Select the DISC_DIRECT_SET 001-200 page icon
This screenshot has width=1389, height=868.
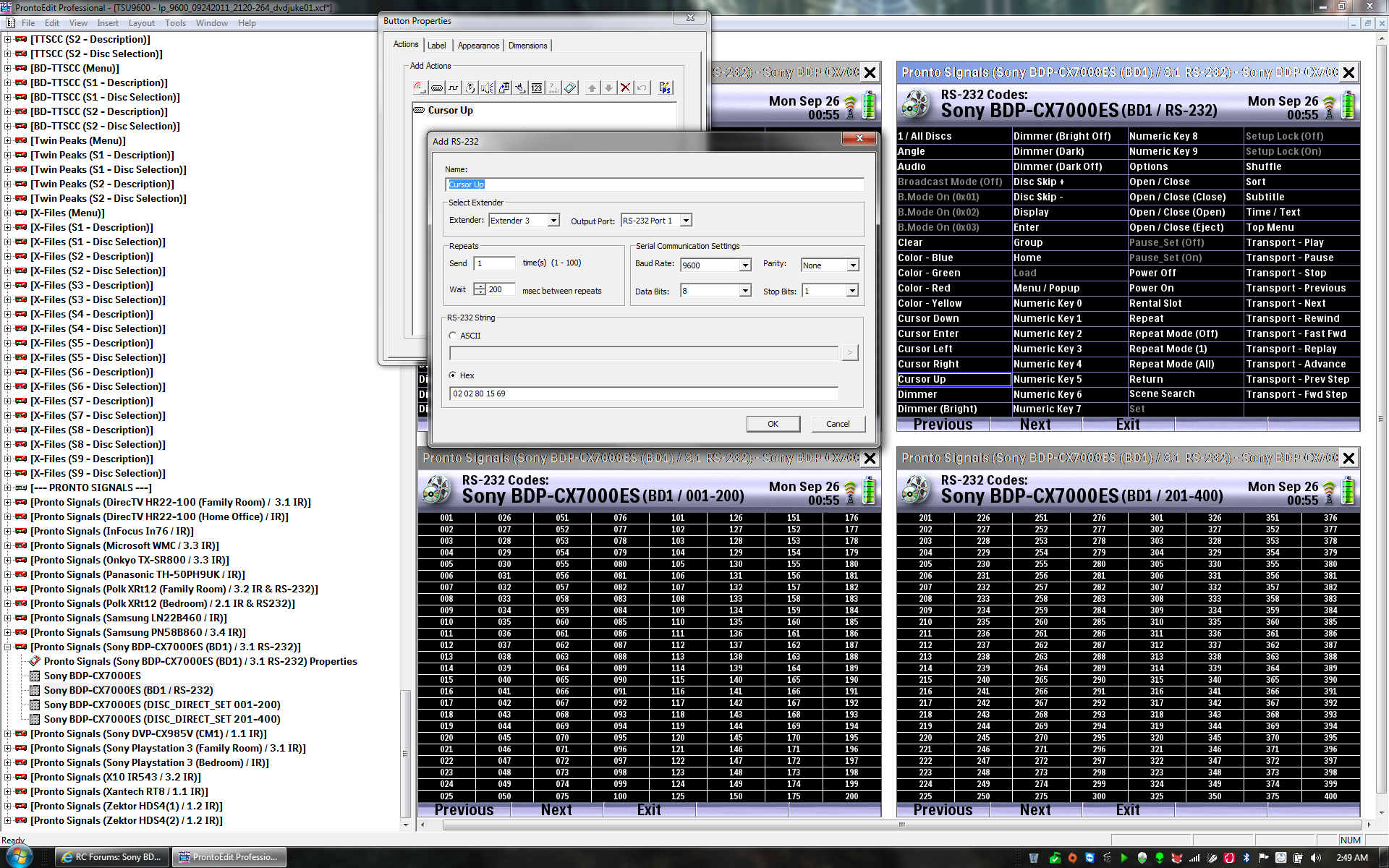[34, 705]
